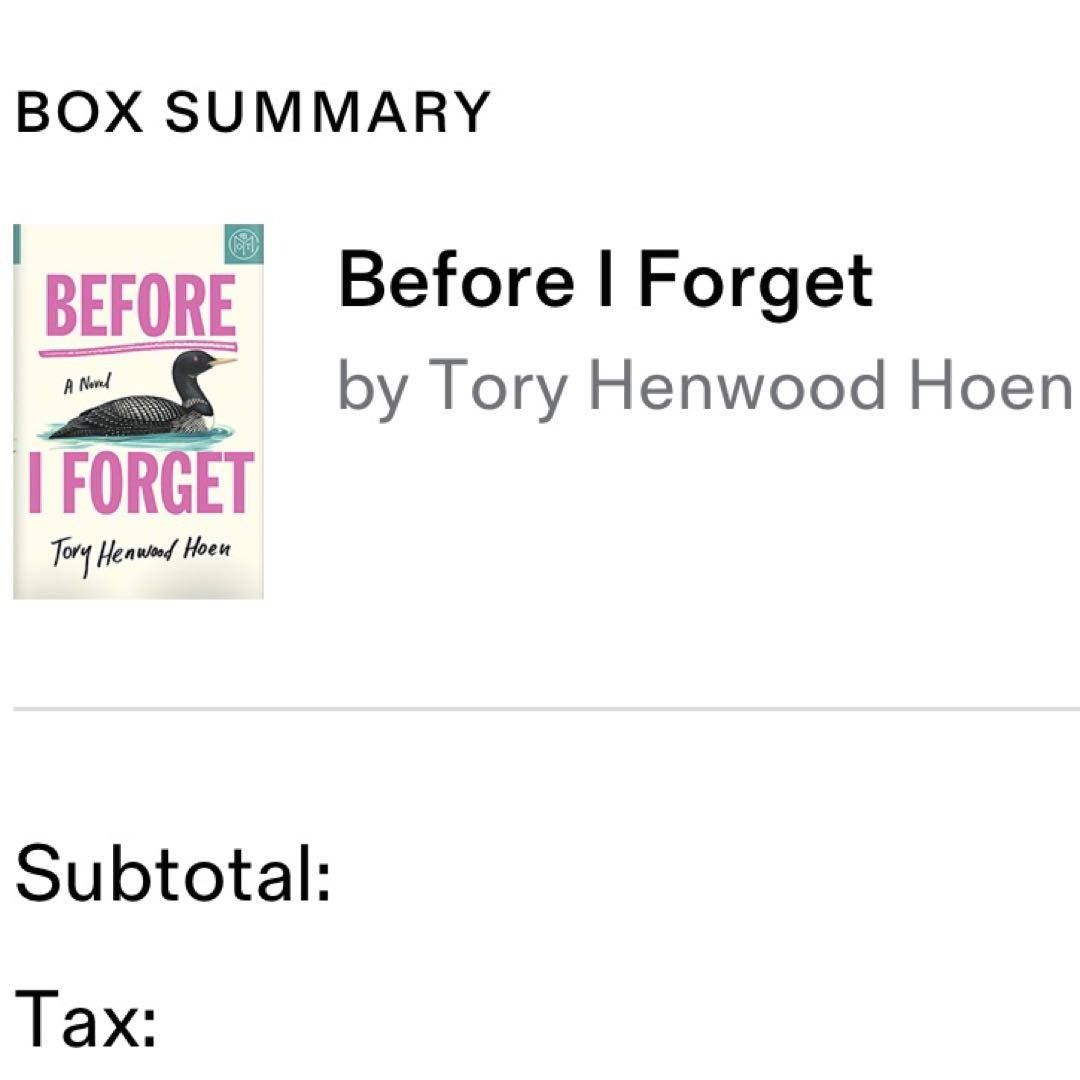Click the Subtotal label
This screenshot has width=1080, height=1080.
pos(172,870)
